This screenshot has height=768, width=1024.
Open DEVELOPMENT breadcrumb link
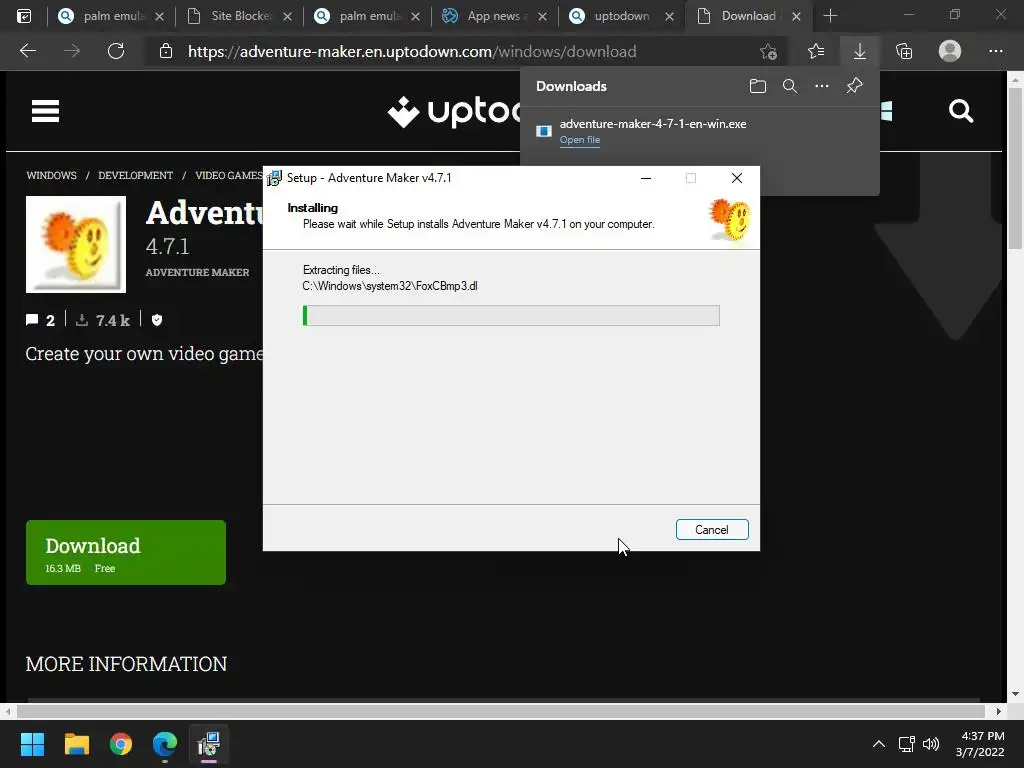coord(135,175)
